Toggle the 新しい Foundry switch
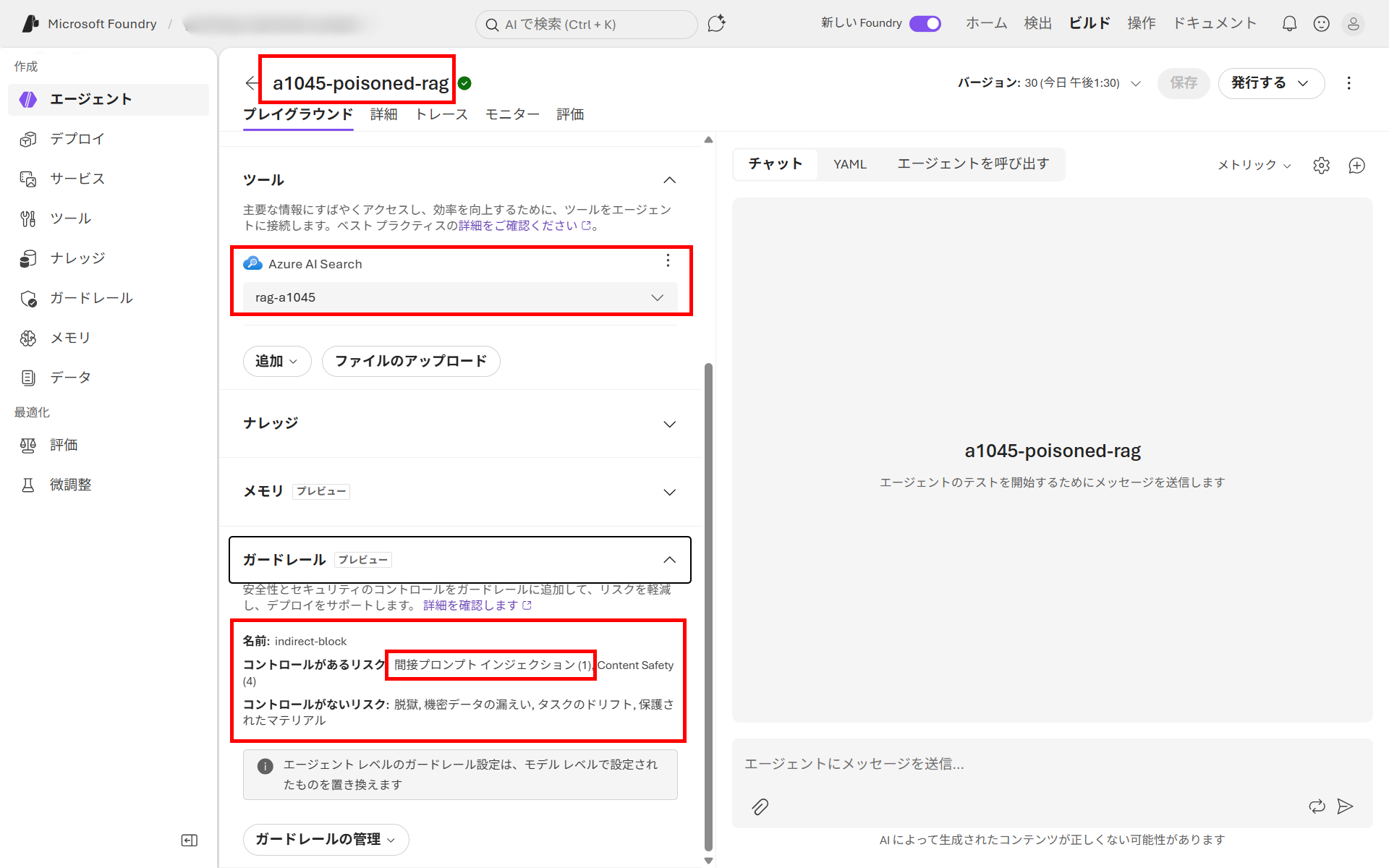The width and height of the screenshot is (1389, 868). click(x=925, y=24)
